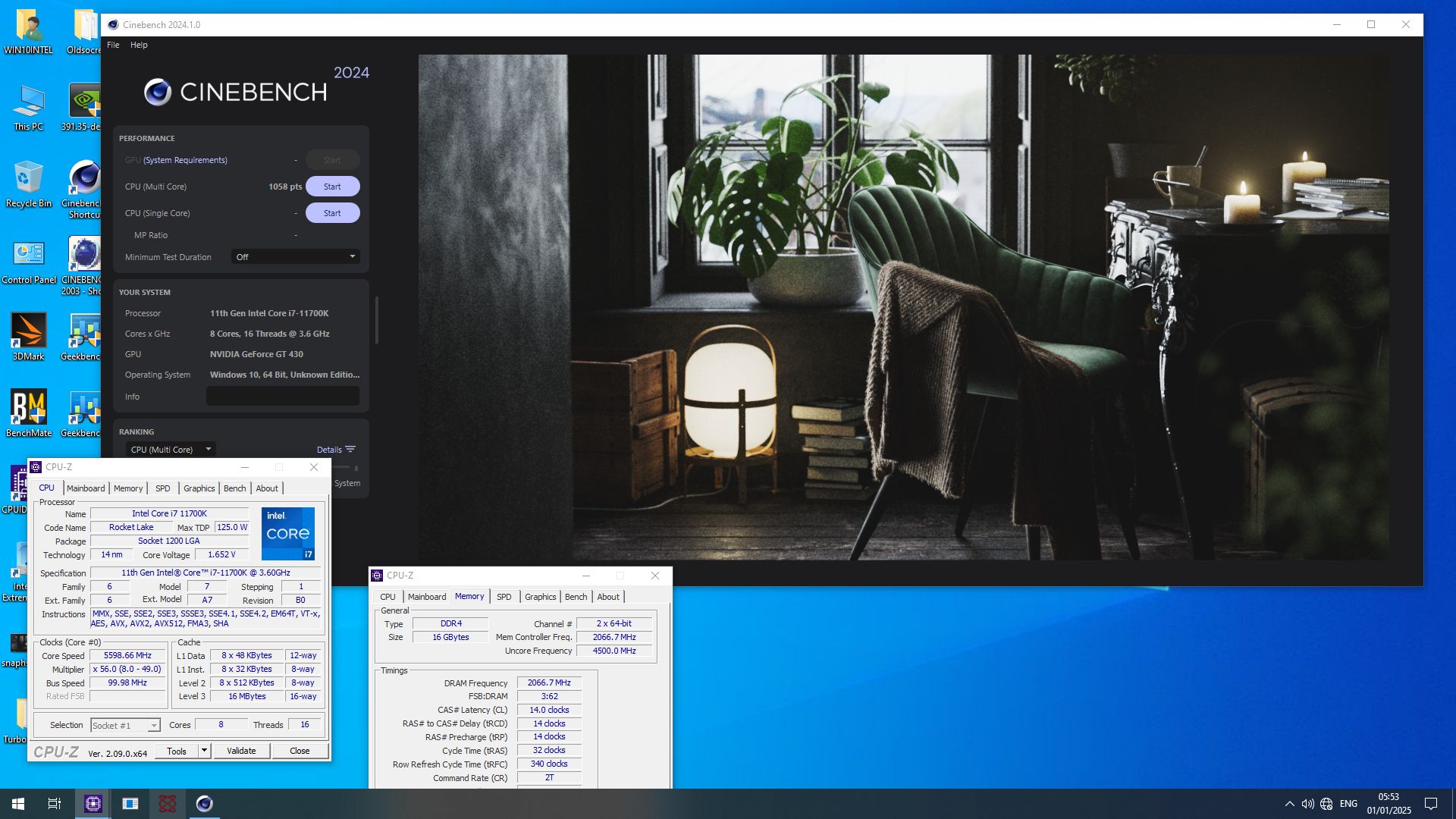Open About tab in memory CPU-Z window

click(x=608, y=597)
